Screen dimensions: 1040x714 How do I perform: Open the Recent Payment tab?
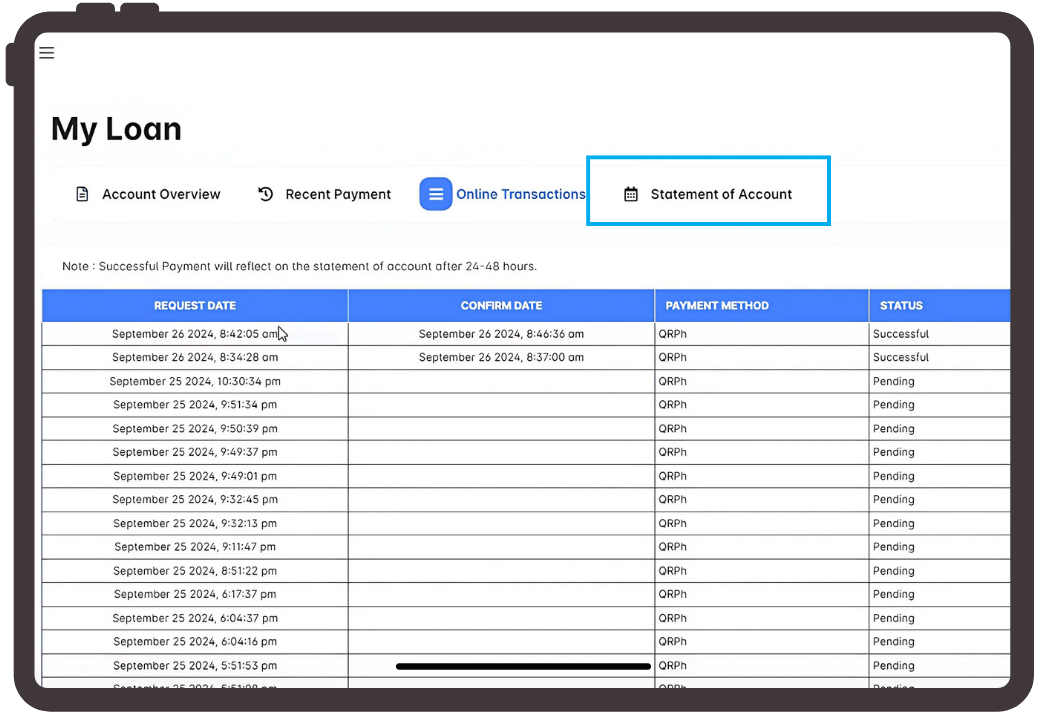[338, 194]
